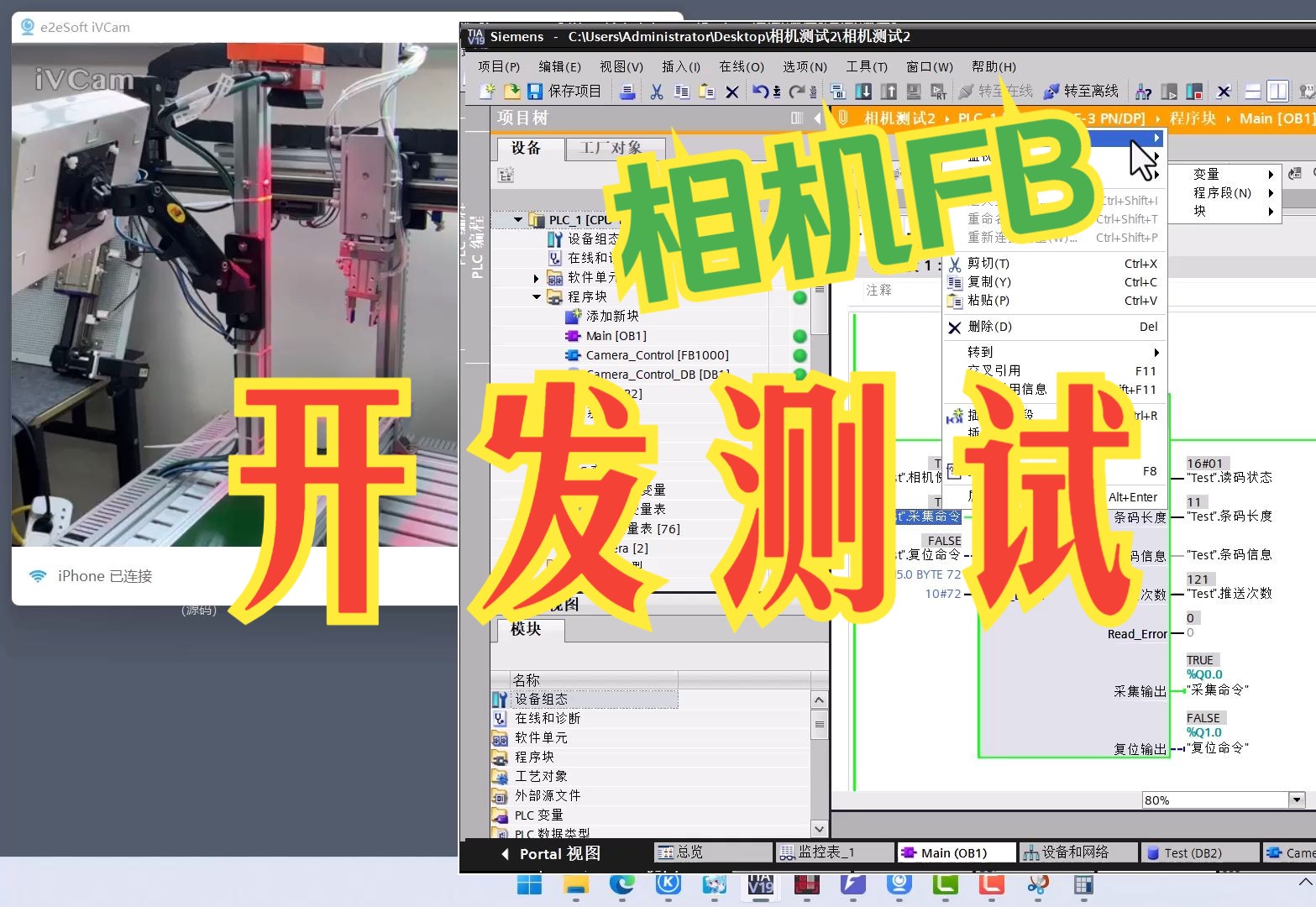The width and height of the screenshot is (1316, 907).
Task: Choose 粘贴(P) from context menu
Action: [1053, 300]
